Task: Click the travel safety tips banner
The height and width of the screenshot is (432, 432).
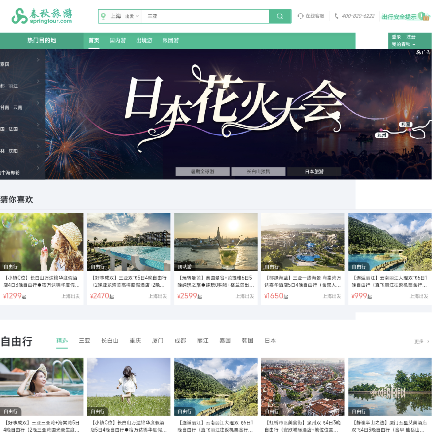Action: point(405,16)
